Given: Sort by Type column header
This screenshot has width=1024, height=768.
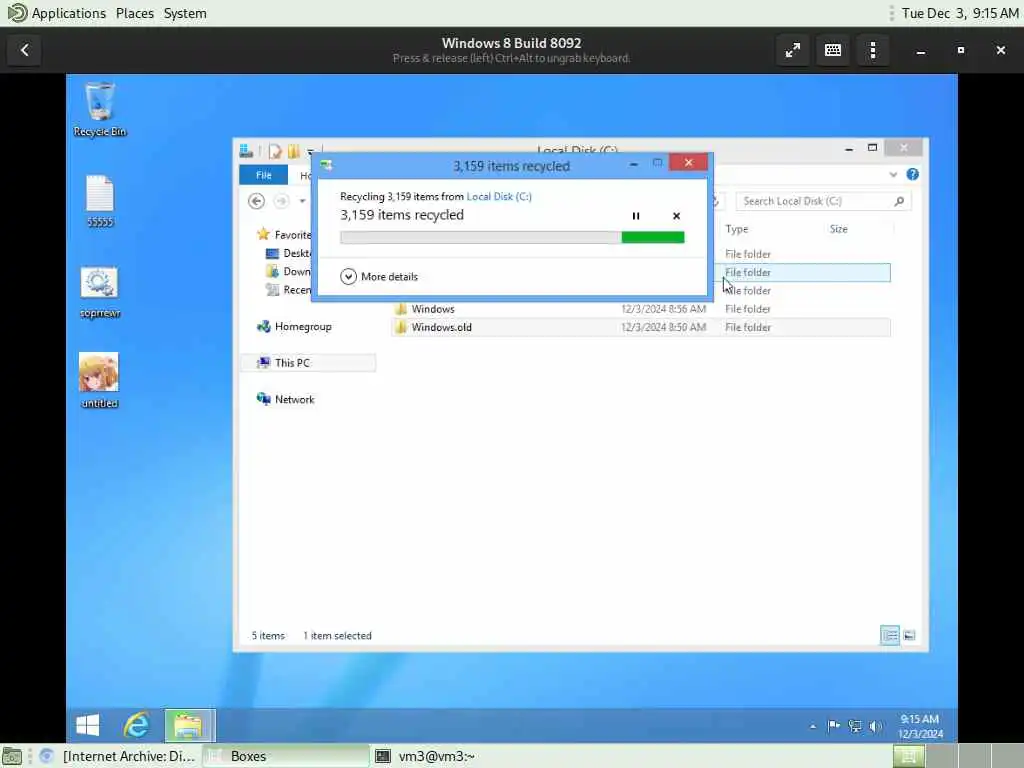Looking at the screenshot, I should [737, 229].
